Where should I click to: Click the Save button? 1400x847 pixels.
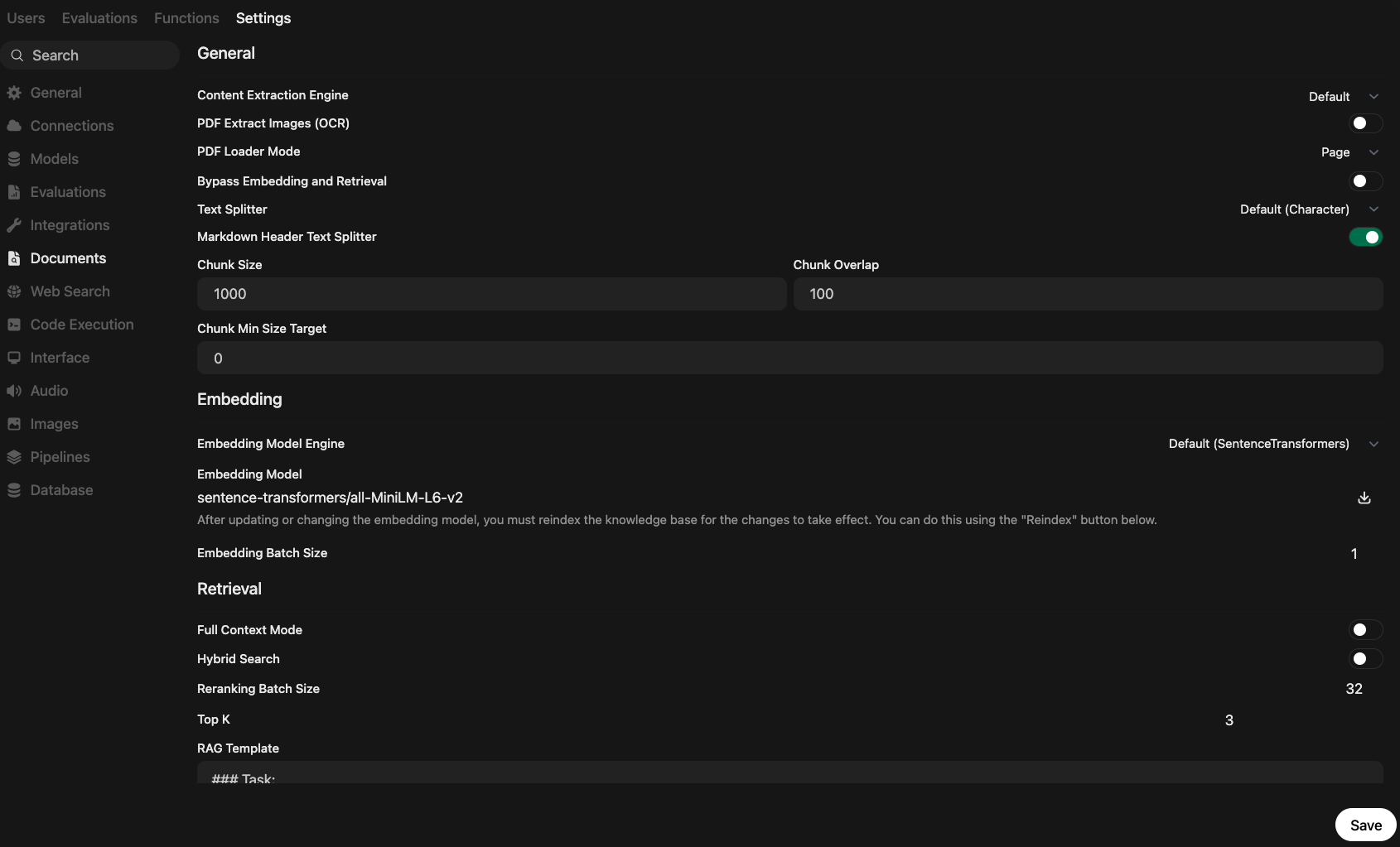point(1366,825)
